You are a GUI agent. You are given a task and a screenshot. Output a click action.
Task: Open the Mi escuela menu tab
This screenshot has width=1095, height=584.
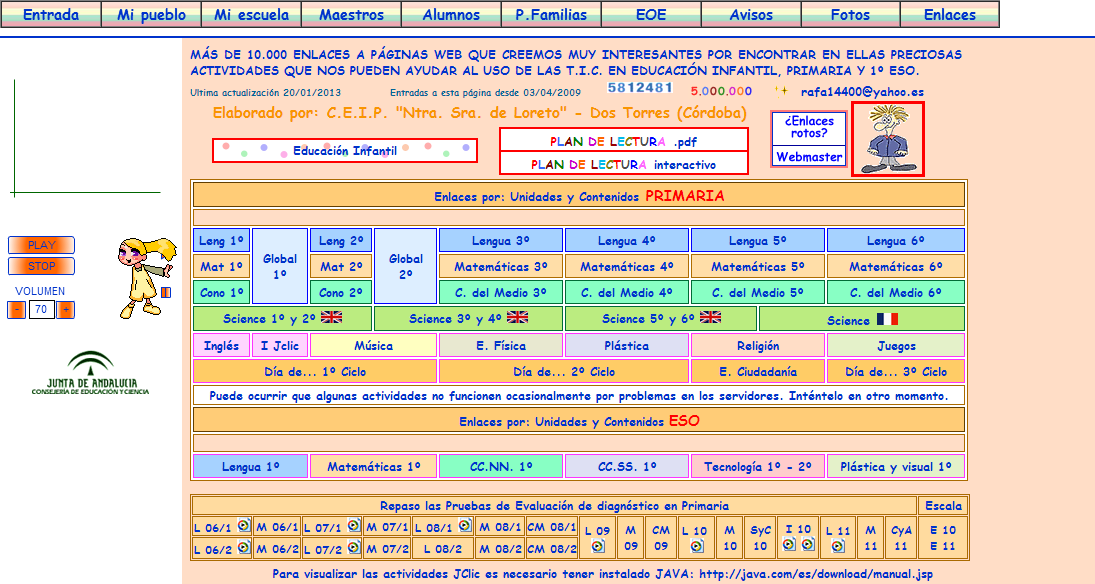click(251, 15)
